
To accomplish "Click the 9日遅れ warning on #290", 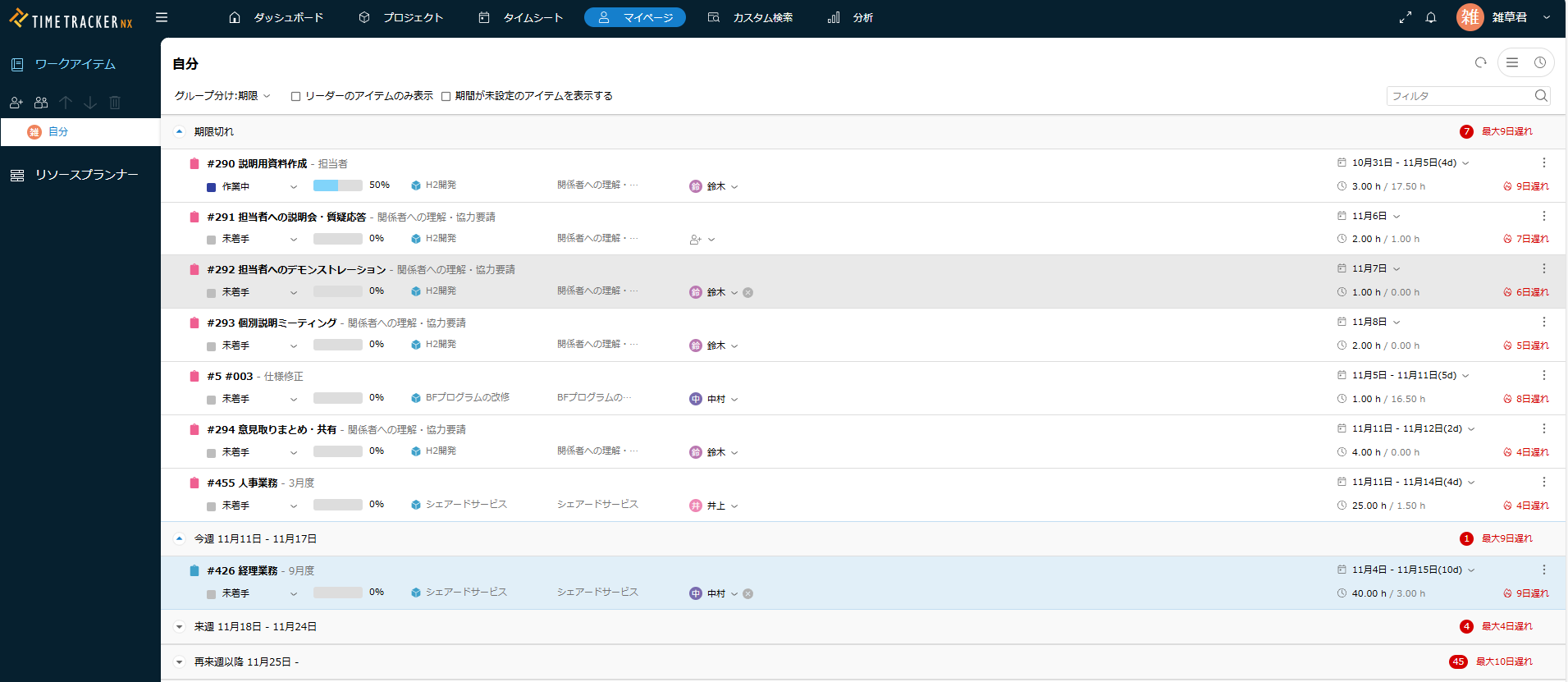I will pos(1526,186).
